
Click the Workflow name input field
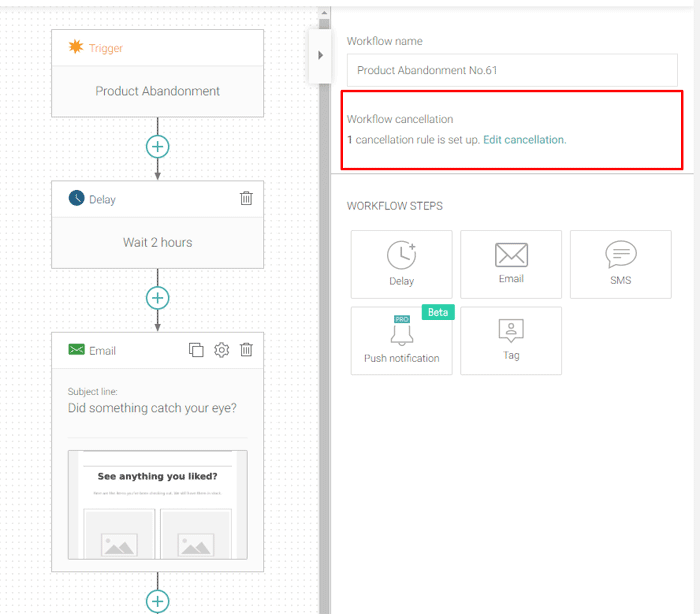[512, 71]
